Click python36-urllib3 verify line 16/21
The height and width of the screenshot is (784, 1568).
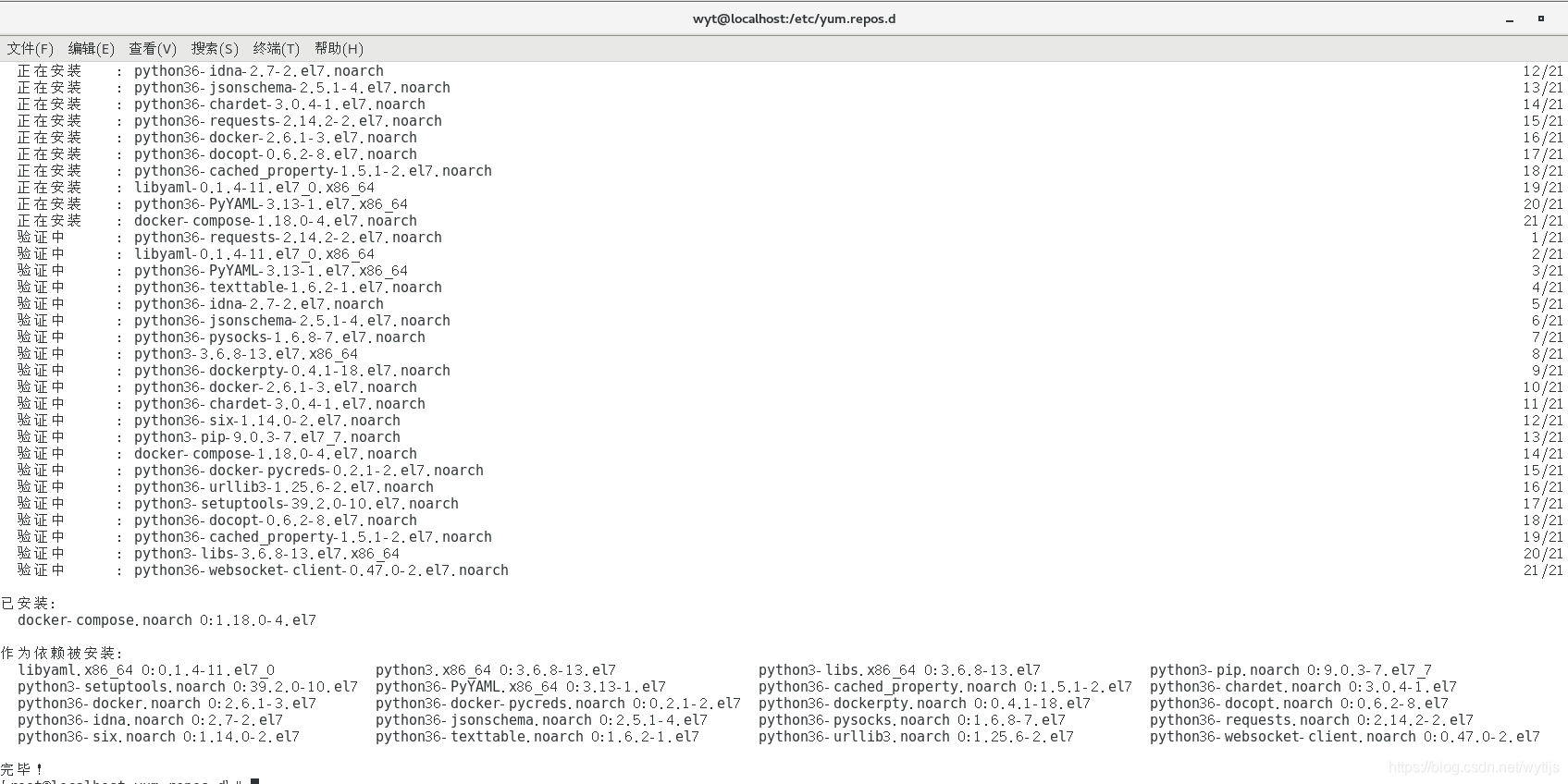click(790, 487)
